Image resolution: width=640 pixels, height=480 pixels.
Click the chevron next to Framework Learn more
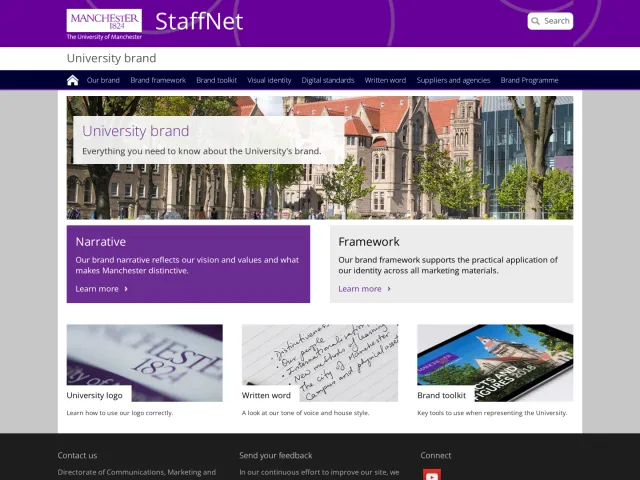click(x=389, y=289)
